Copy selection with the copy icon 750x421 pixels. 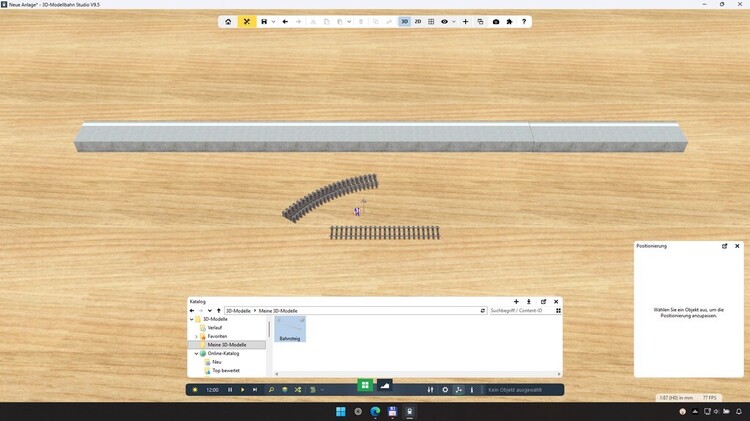click(327, 22)
